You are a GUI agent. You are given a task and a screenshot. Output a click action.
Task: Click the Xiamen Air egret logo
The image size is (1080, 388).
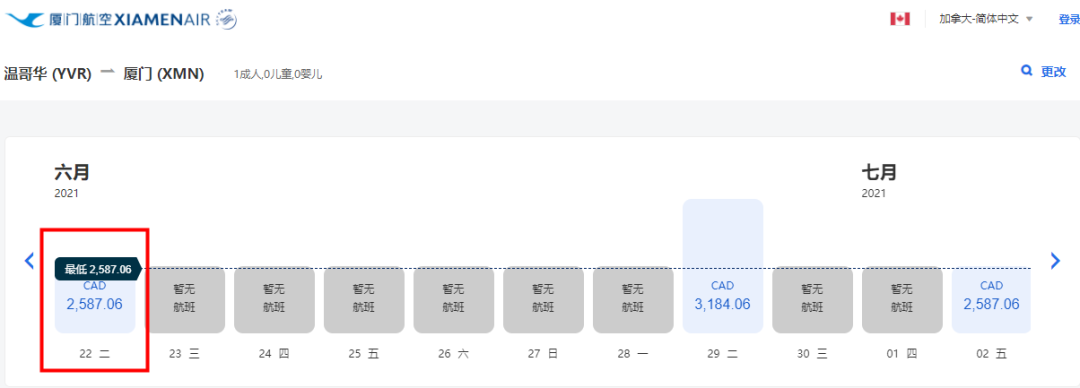pos(24,19)
